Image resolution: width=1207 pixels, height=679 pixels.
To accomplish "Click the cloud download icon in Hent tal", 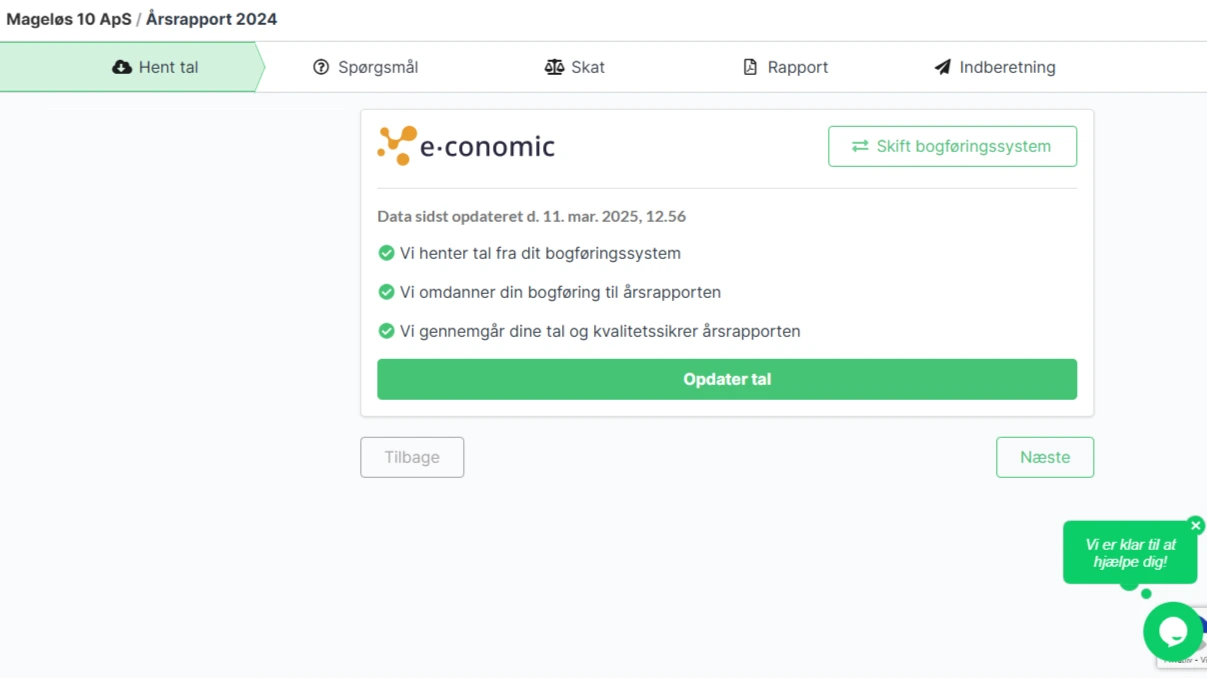I will [122, 67].
